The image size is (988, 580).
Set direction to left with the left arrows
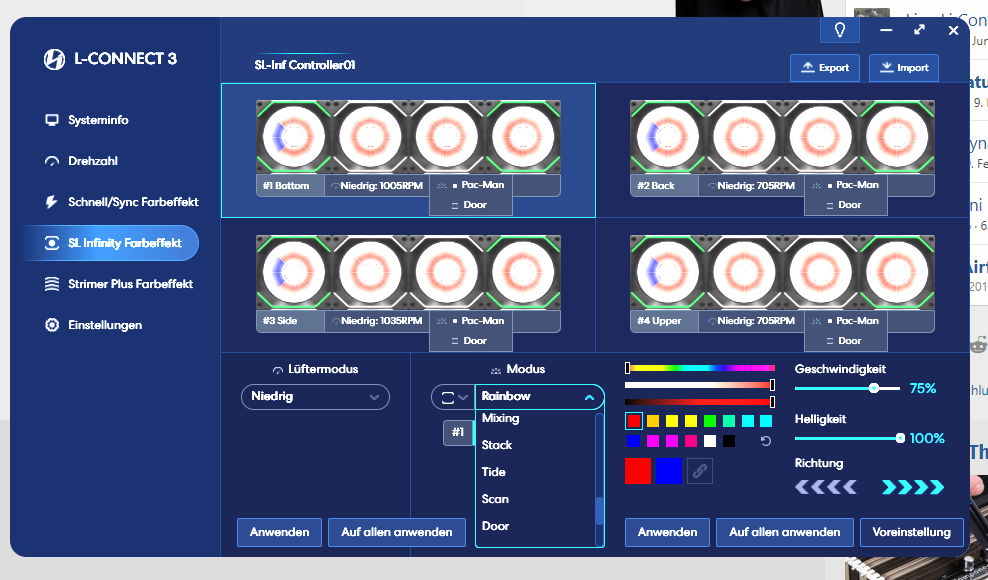click(x=826, y=487)
